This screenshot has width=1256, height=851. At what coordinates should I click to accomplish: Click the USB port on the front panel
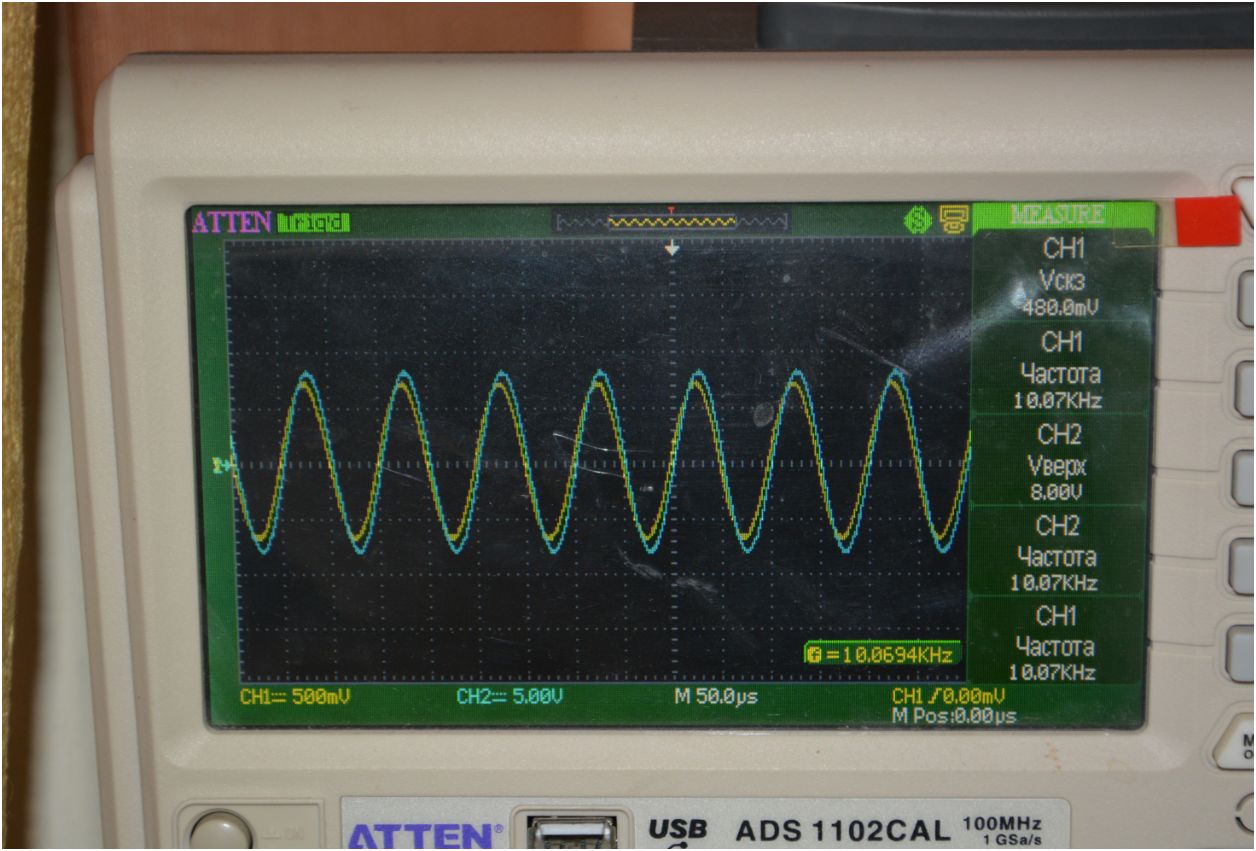[572, 830]
